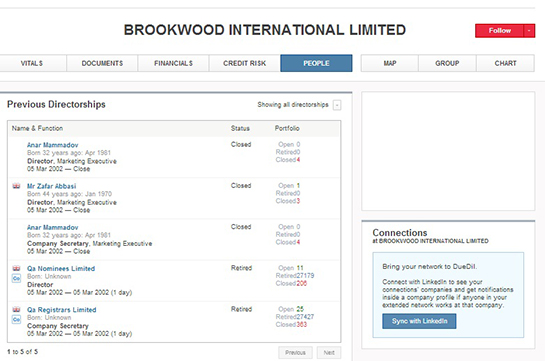
Task: Click the Previous Directorships heading
Action: (x=56, y=104)
